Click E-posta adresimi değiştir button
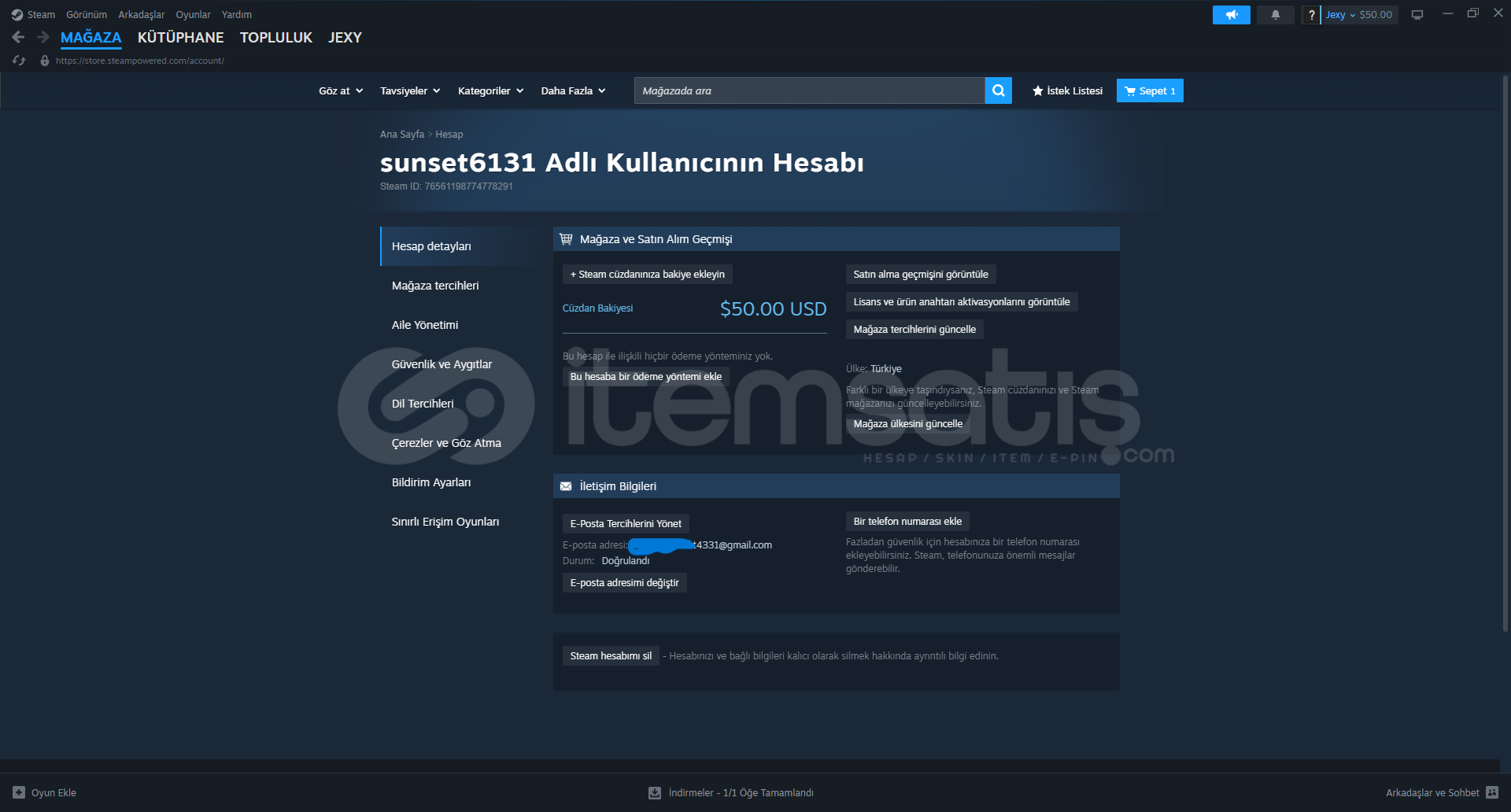1511x812 pixels. (625, 583)
